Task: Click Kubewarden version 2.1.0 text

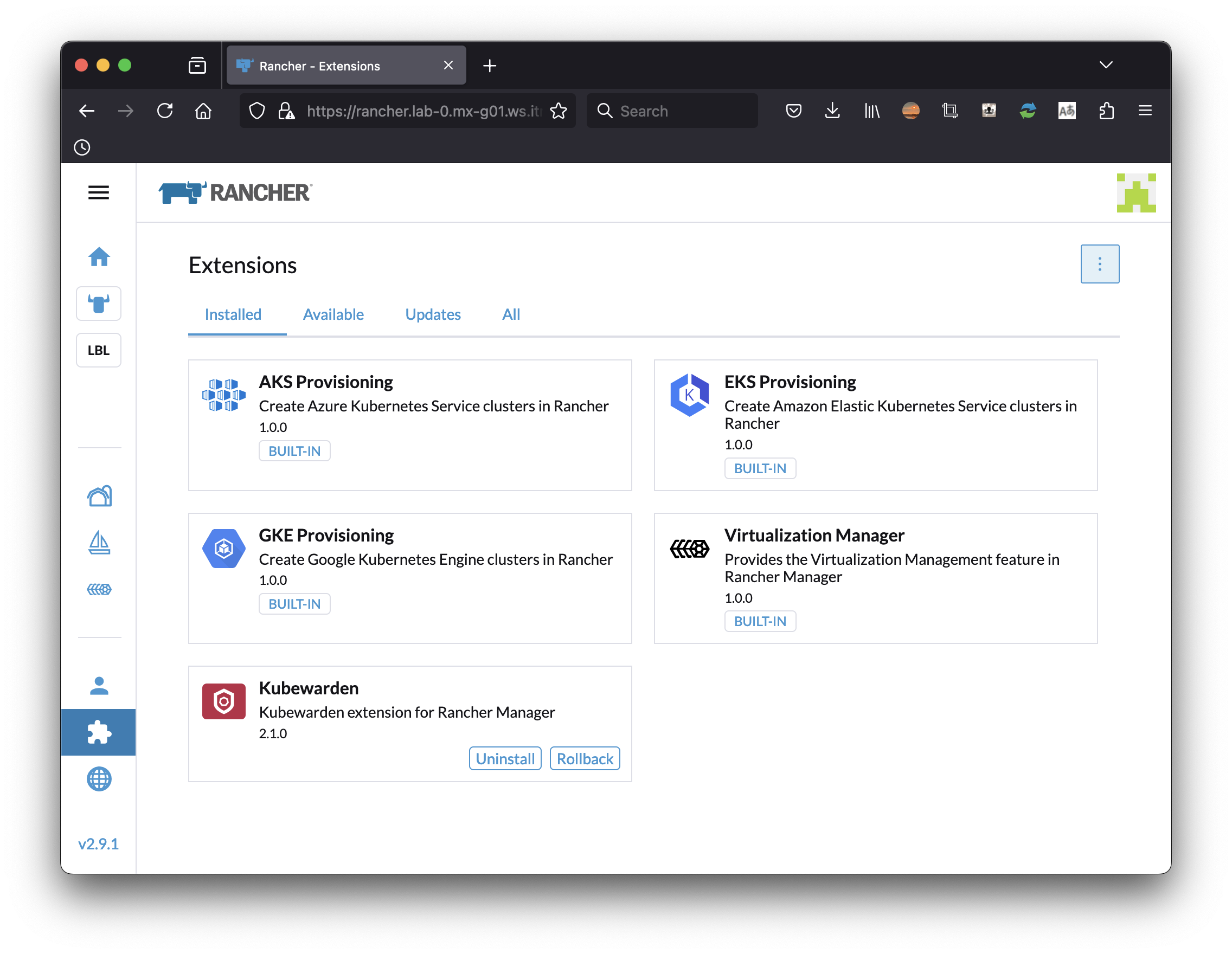Action: click(273, 733)
